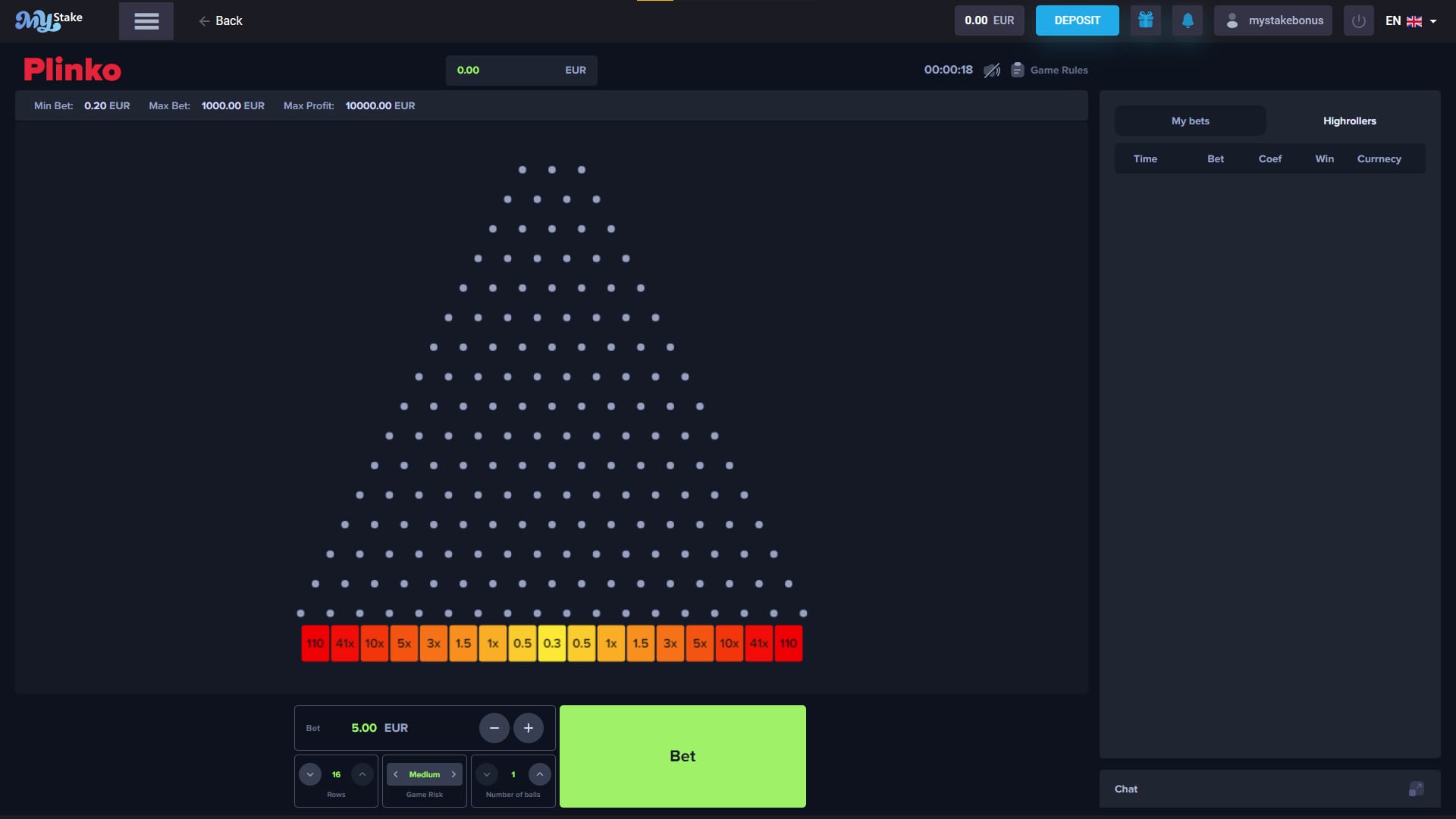Click the MyStake logo
1456x819 pixels.
(49, 20)
